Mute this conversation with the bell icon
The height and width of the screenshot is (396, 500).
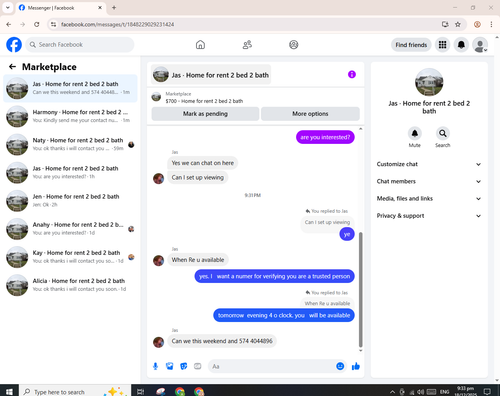(415, 134)
